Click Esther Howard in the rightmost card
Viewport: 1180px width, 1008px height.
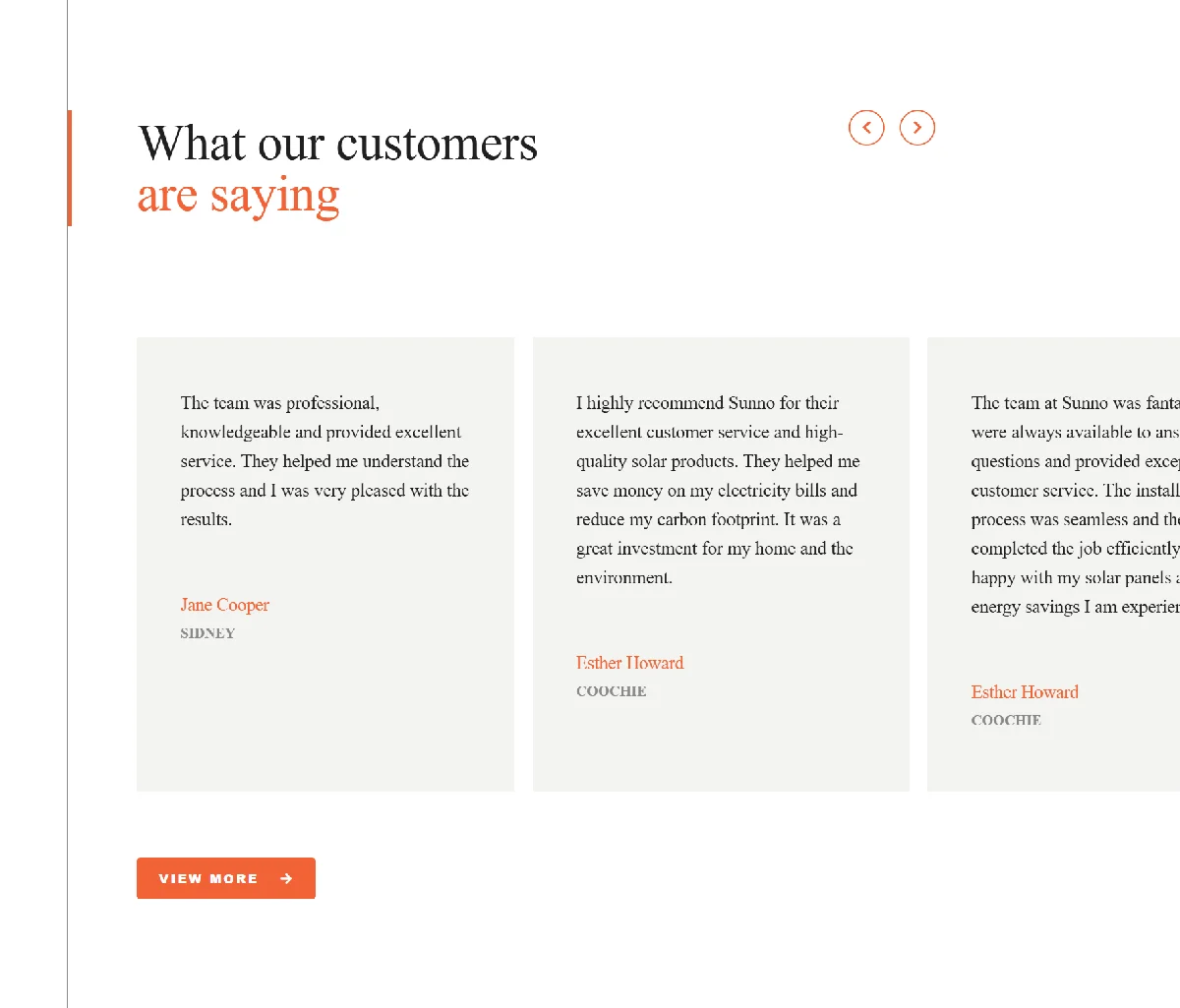click(x=1025, y=692)
